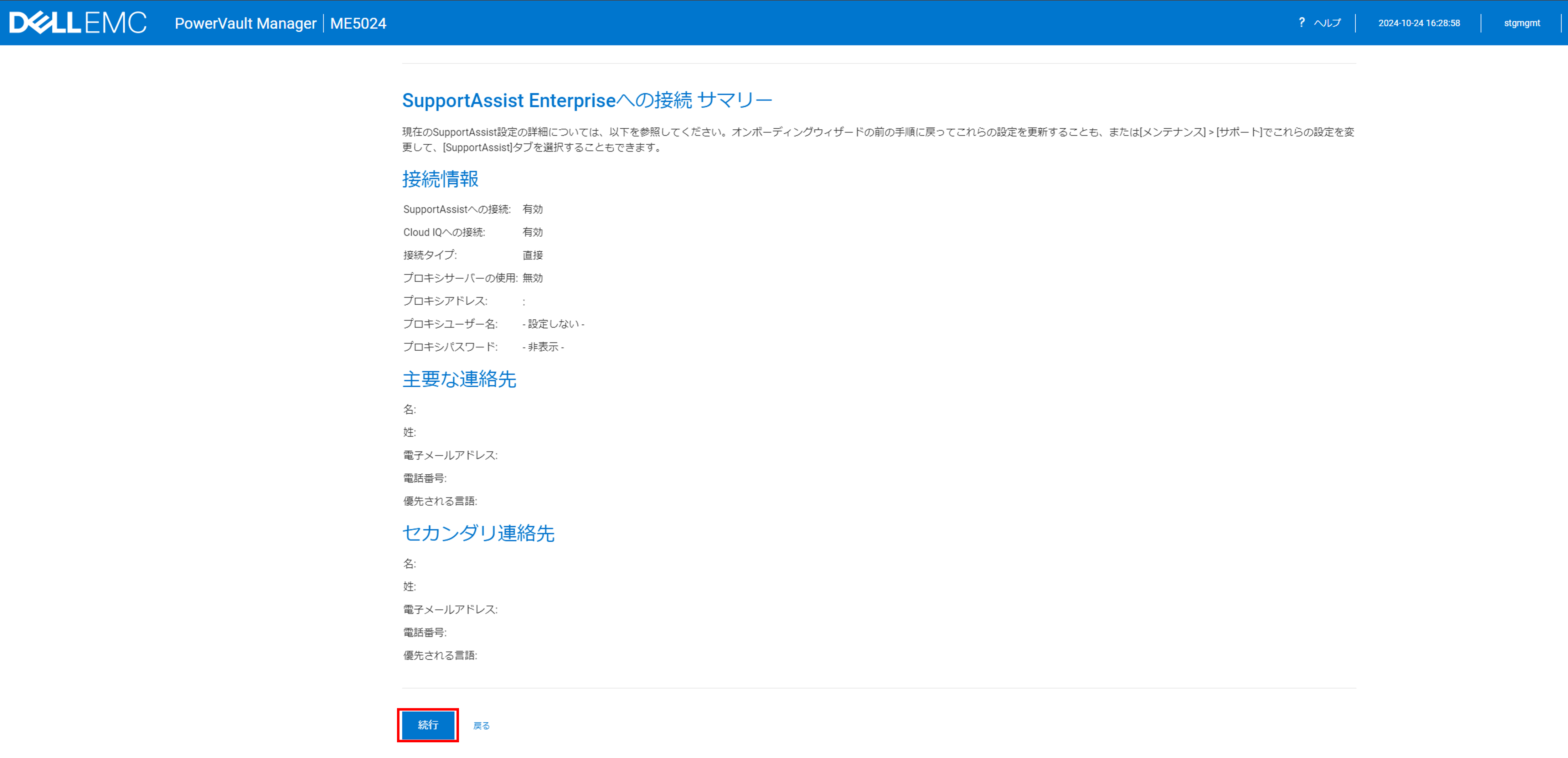Image resolution: width=1568 pixels, height=758 pixels.
Task: Click the 接続情報 section heading
Action: pos(440,179)
